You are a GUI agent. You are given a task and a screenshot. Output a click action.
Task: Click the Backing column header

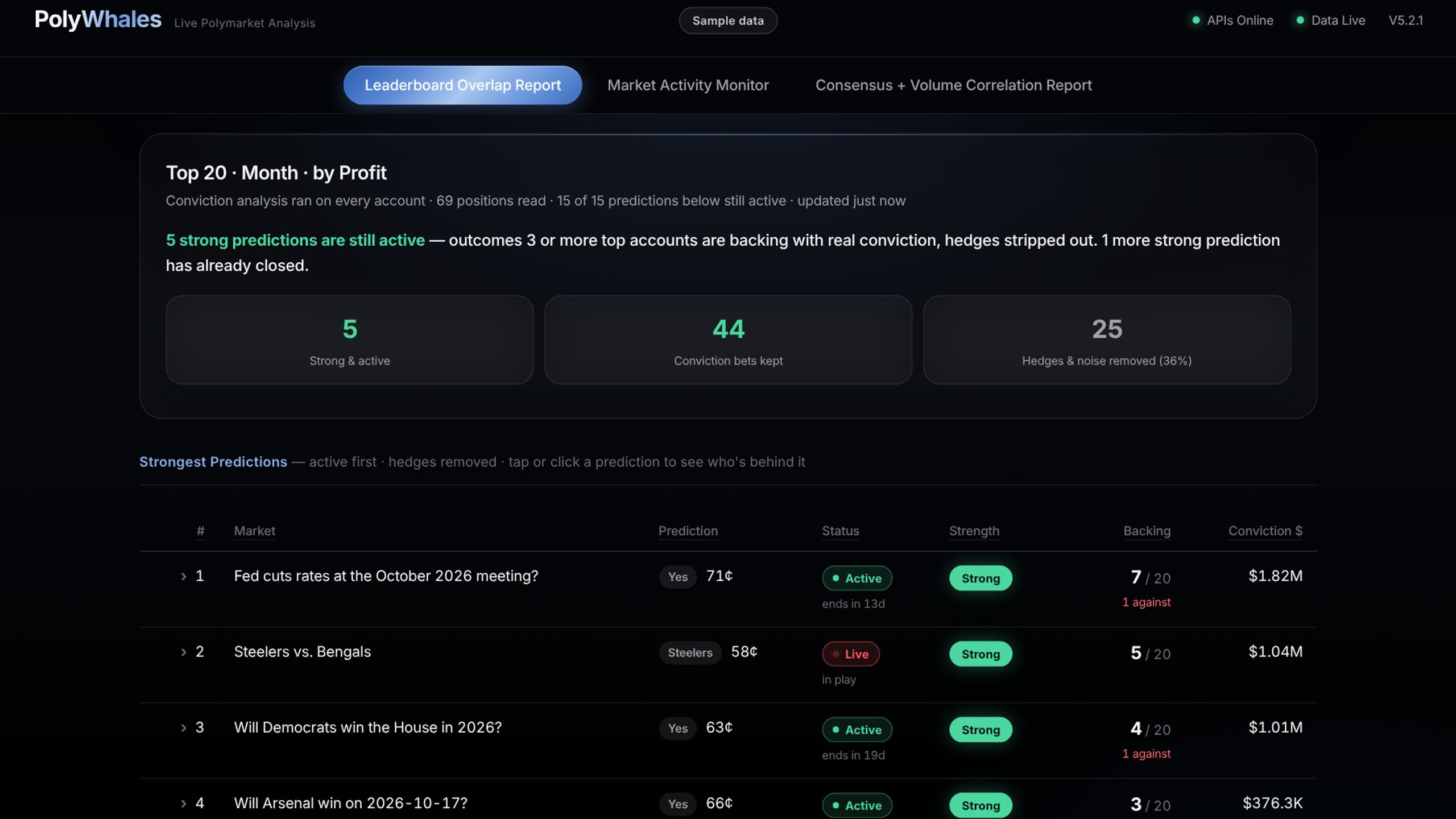[1147, 531]
